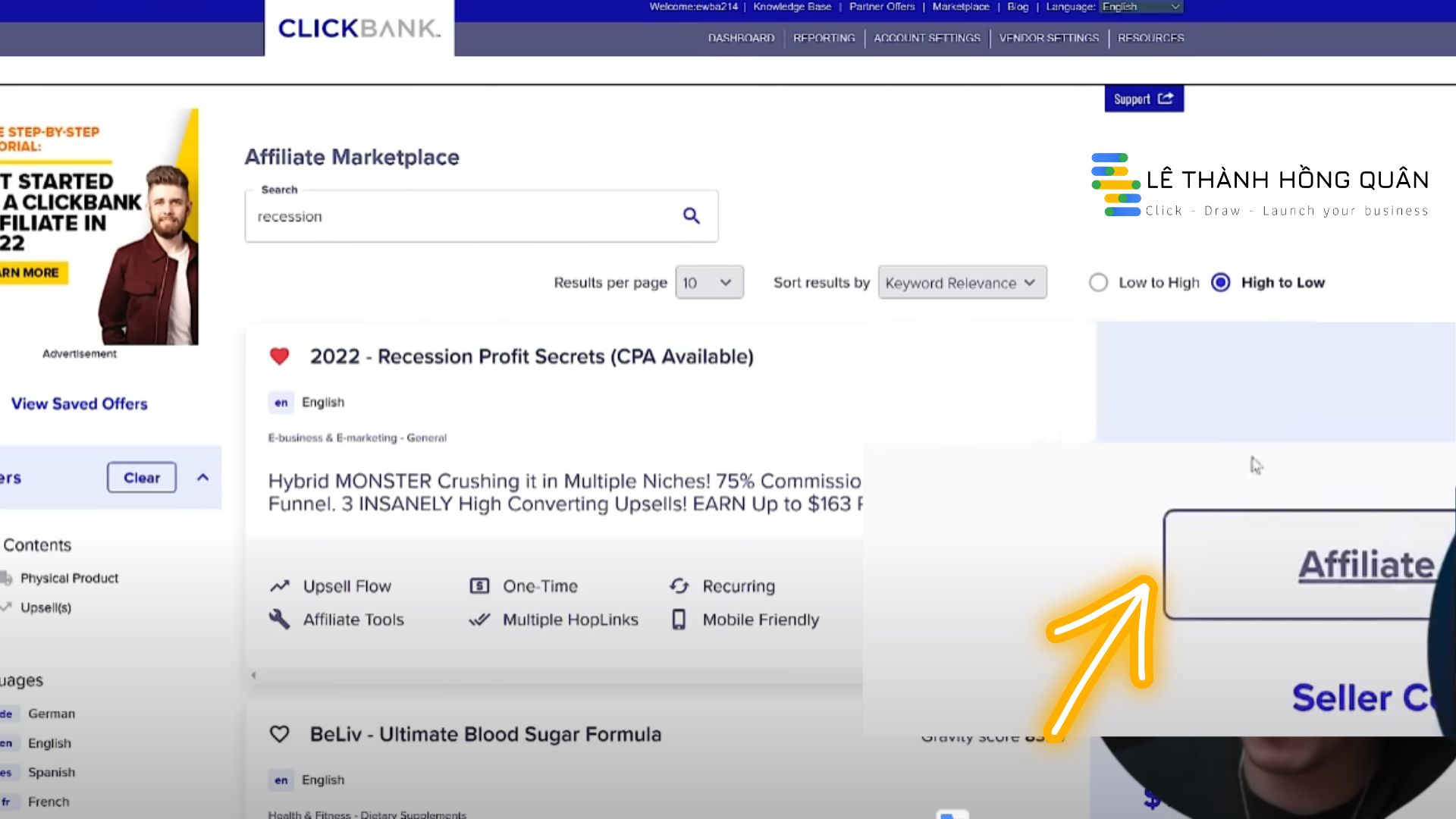Screen dimensions: 1456x819
Task: Click the Recurring arrows icon
Action: tap(679, 586)
